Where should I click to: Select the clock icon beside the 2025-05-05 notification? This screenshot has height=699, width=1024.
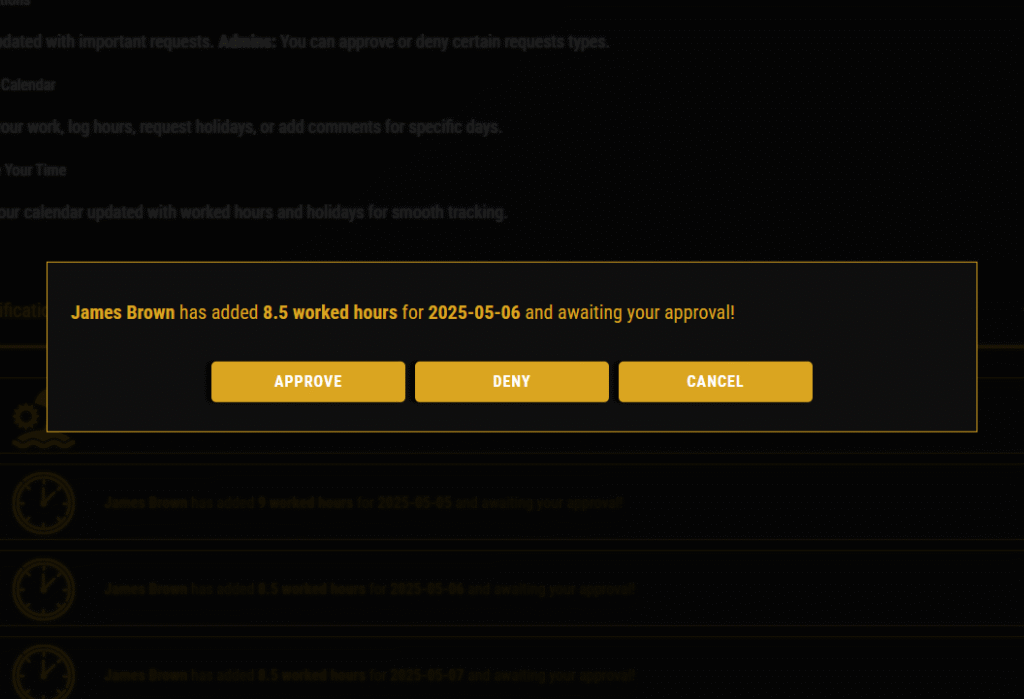point(43,503)
